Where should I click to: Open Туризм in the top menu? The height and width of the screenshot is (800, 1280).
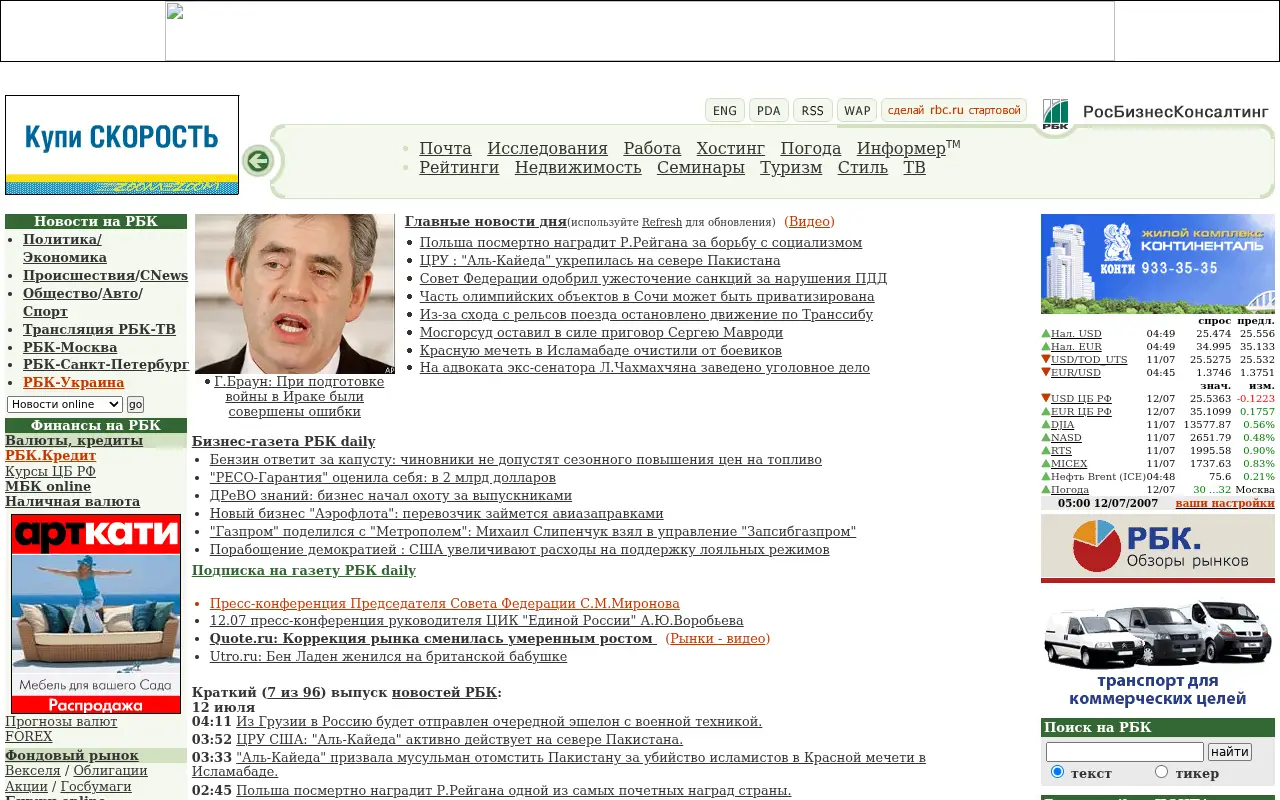(x=791, y=167)
